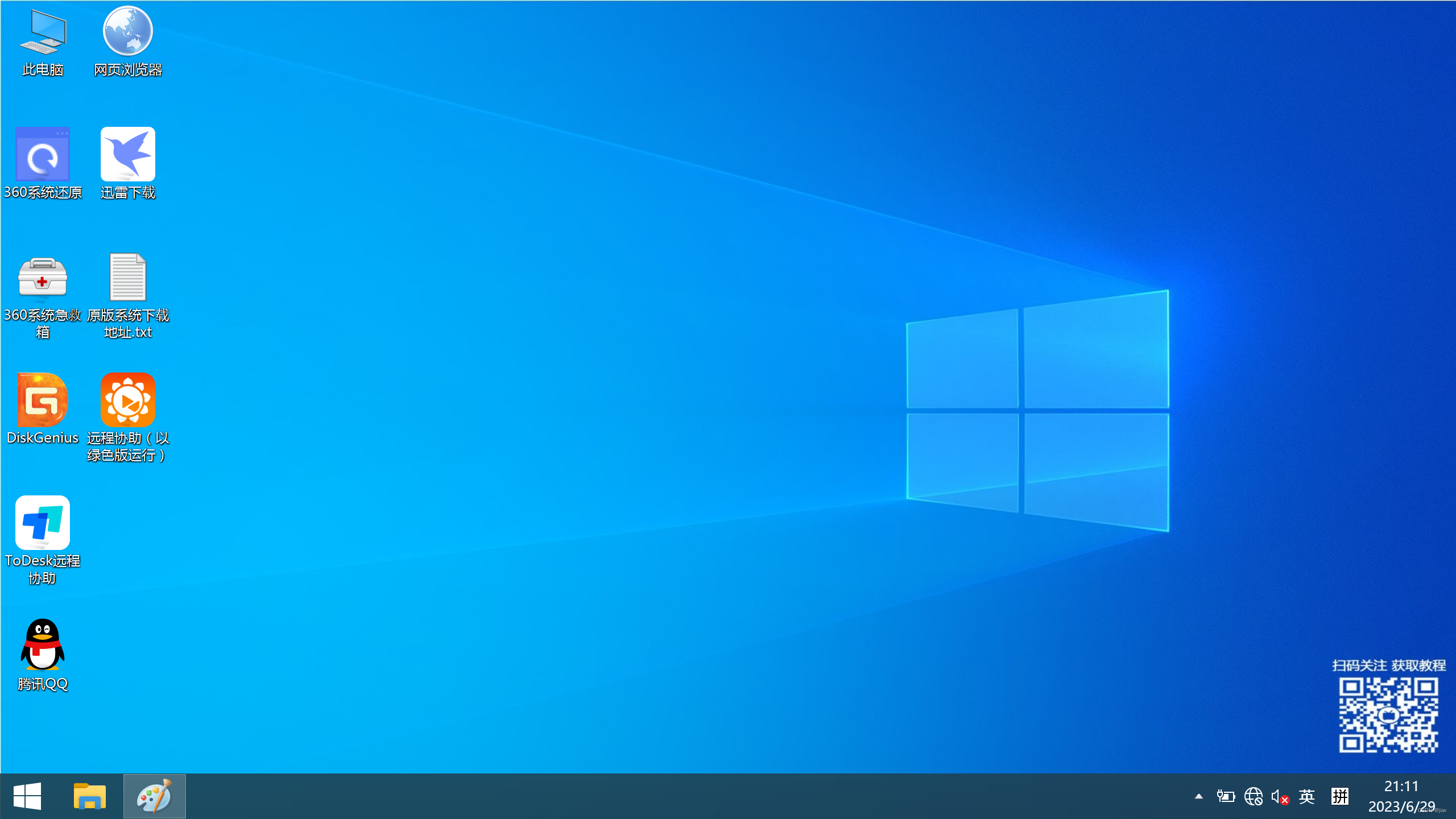The width and height of the screenshot is (1456, 819).
Task: Open the Windows Start menu
Action: click(x=27, y=796)
